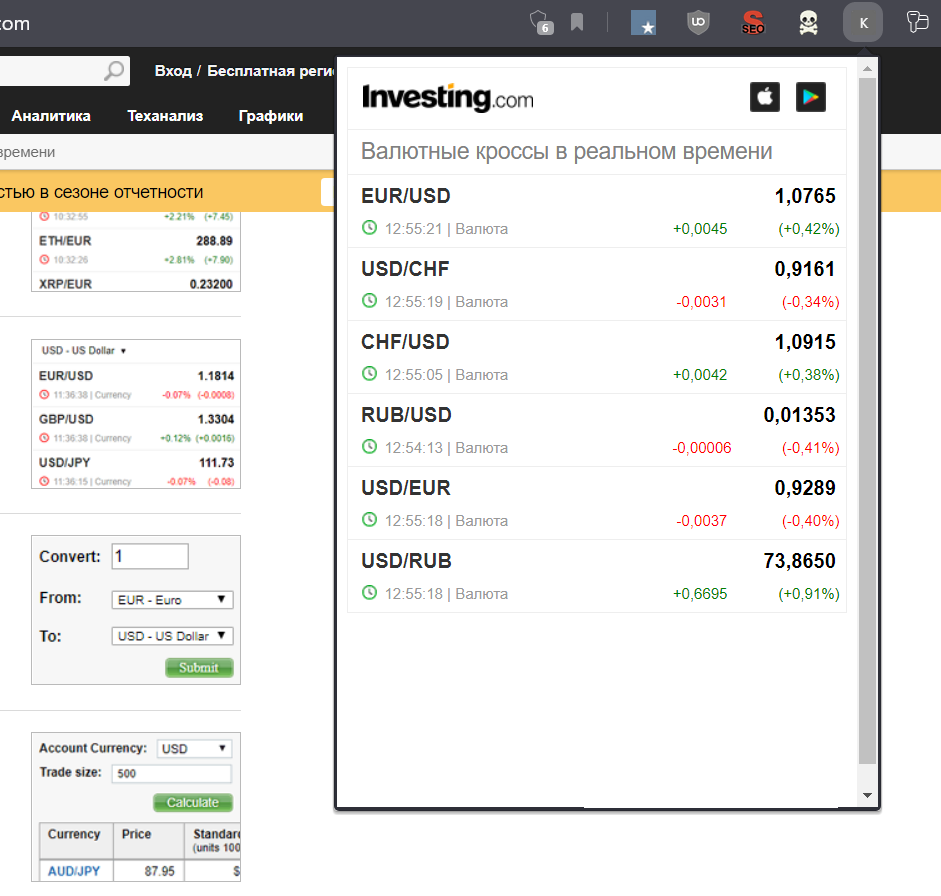Click the red clock icon under GBP/USD widget
The image size is (941, 896).
[44, 438]
